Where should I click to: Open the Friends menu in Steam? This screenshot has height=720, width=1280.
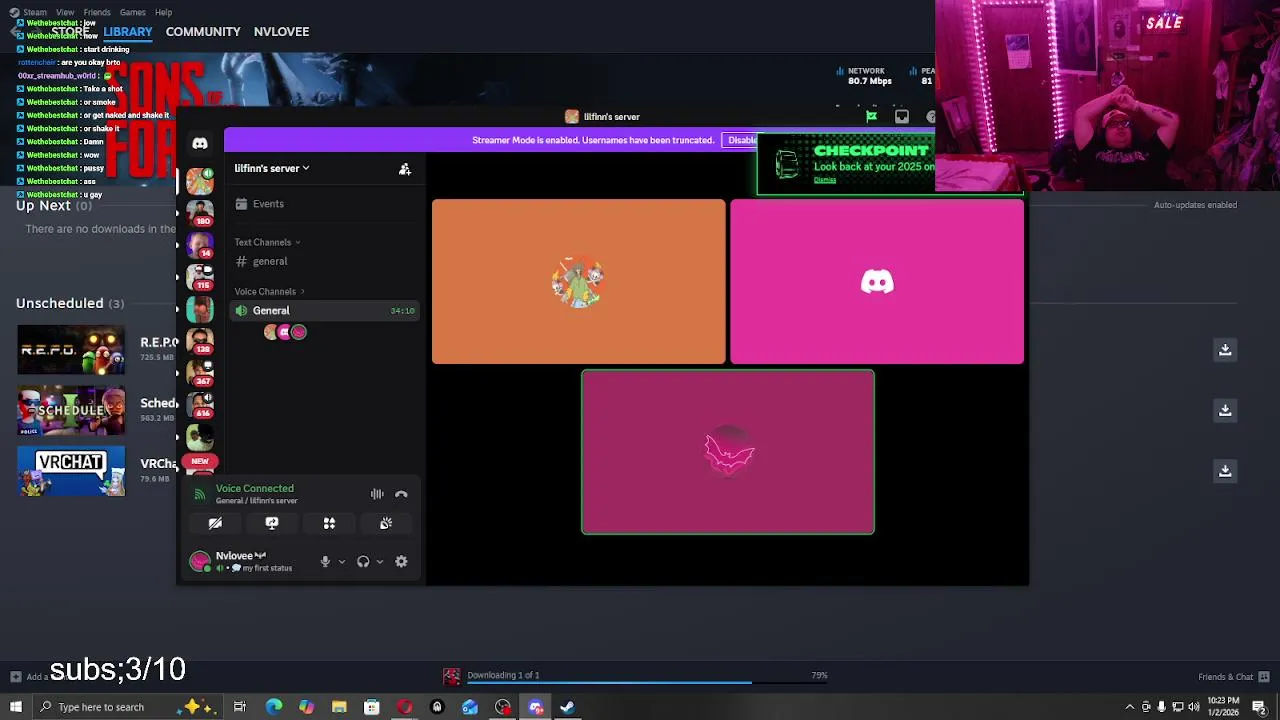click(97, 12)
